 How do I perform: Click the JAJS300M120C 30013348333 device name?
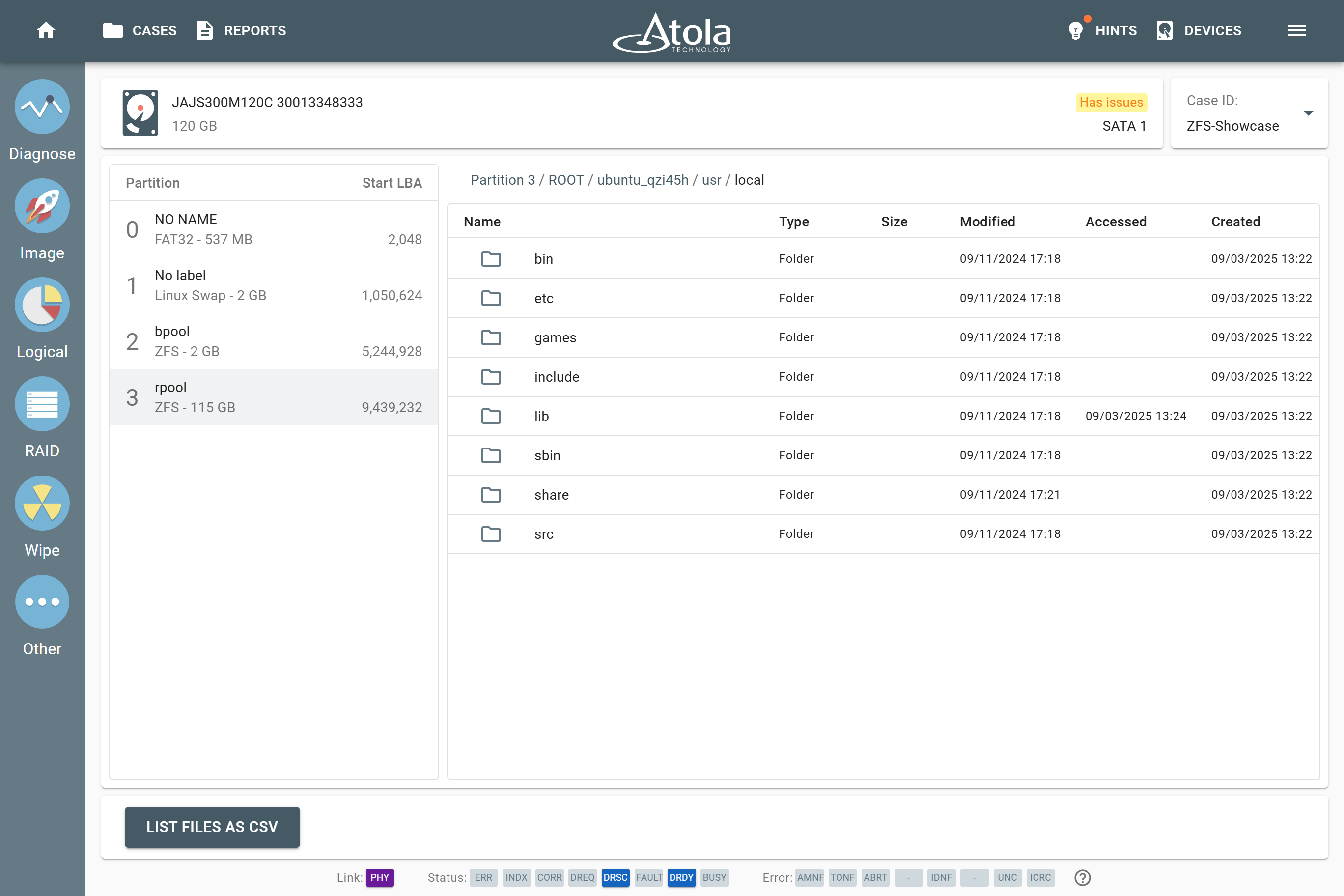[267, 102]
